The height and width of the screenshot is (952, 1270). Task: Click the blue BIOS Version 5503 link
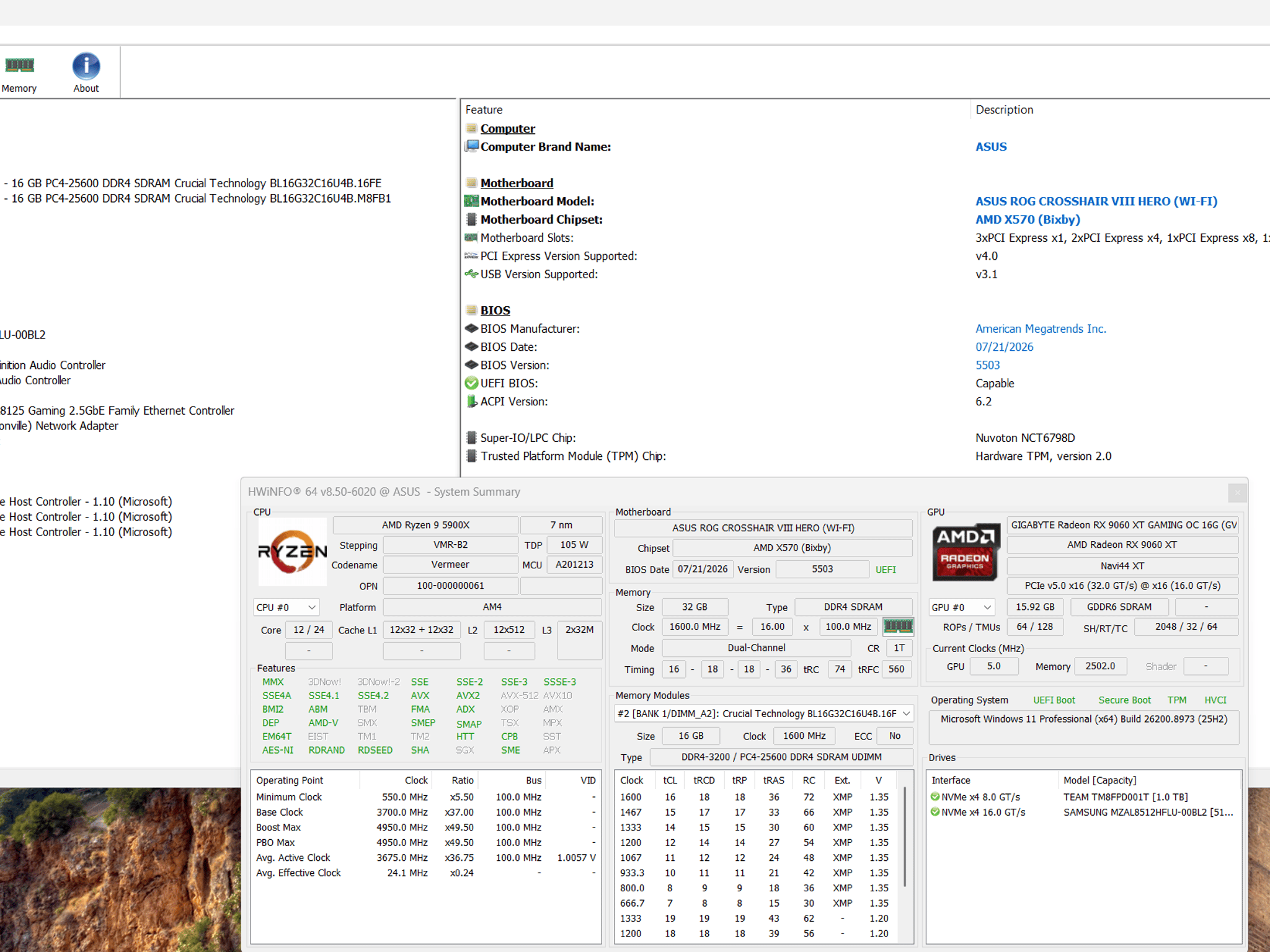(988, 365)
